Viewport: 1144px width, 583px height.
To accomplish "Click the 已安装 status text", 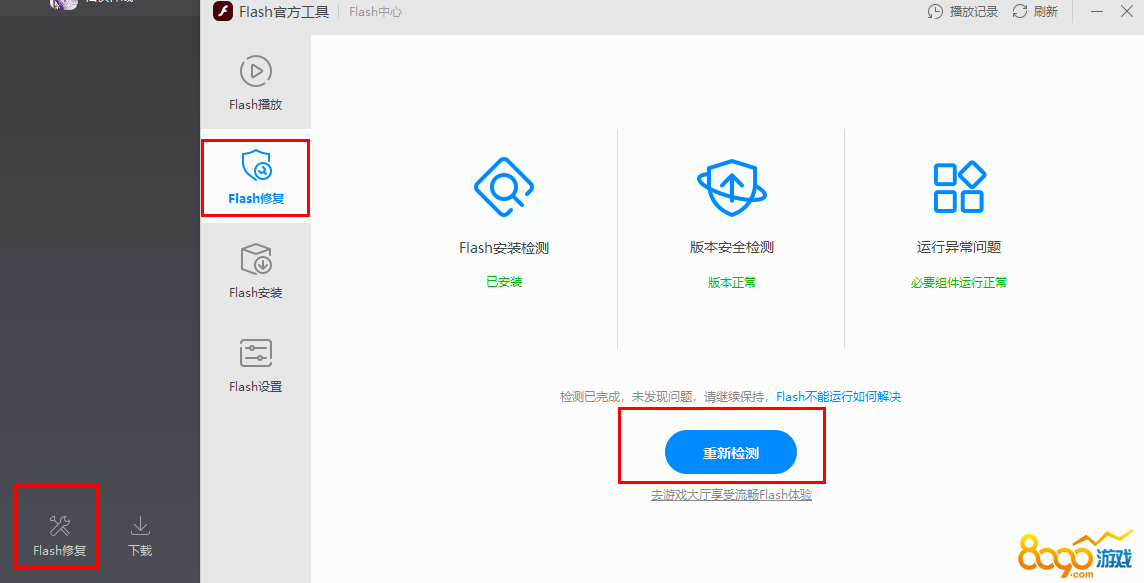I will pos(504,282).
